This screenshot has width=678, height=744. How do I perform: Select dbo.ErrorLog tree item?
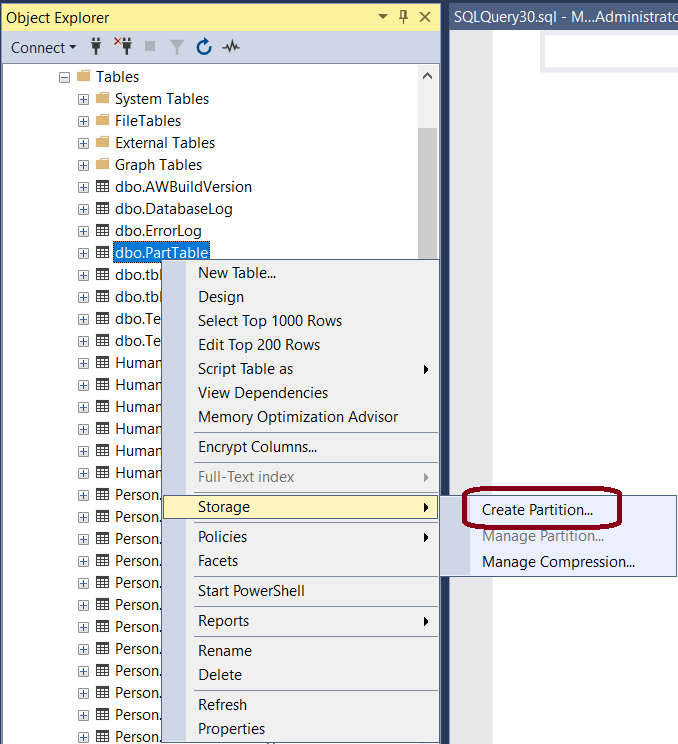(x=158, y=231)
